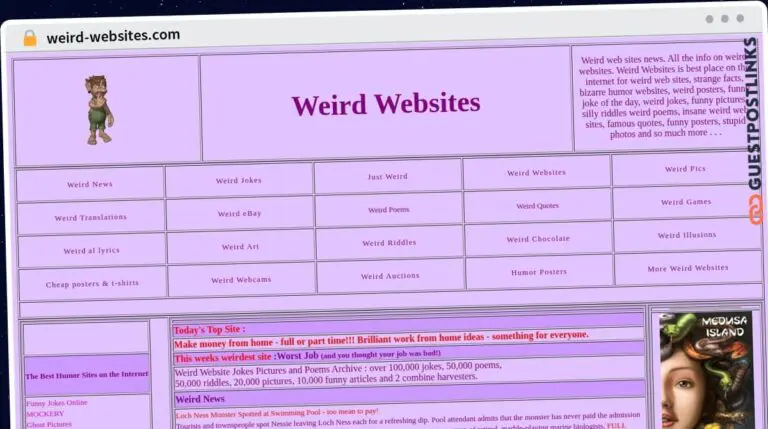Open the Weird Pics menu link
Viewport: 768px width, 429px height.
(x=685, y=169)
